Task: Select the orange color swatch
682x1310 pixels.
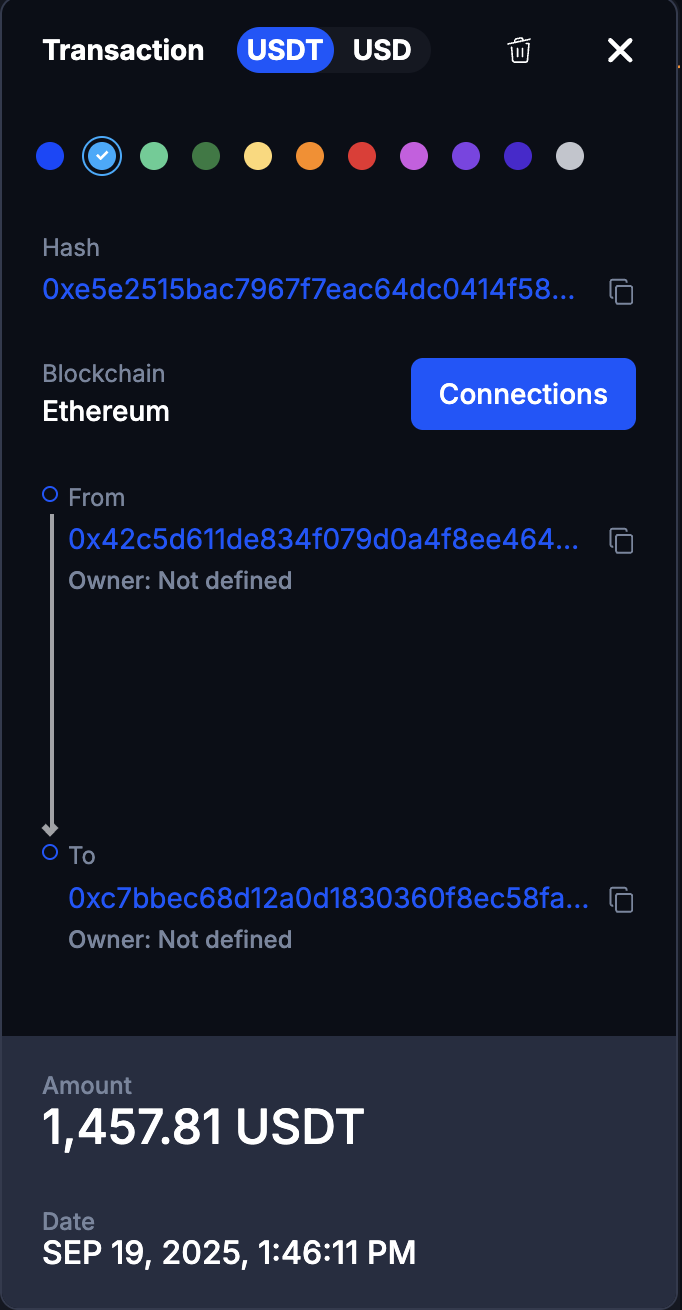Action: click(x=310, y=156)
